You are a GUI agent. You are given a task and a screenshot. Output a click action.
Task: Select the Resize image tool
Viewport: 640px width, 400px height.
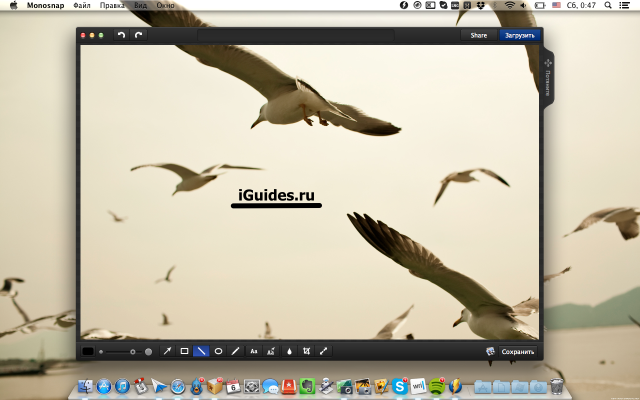pos(324,351)
